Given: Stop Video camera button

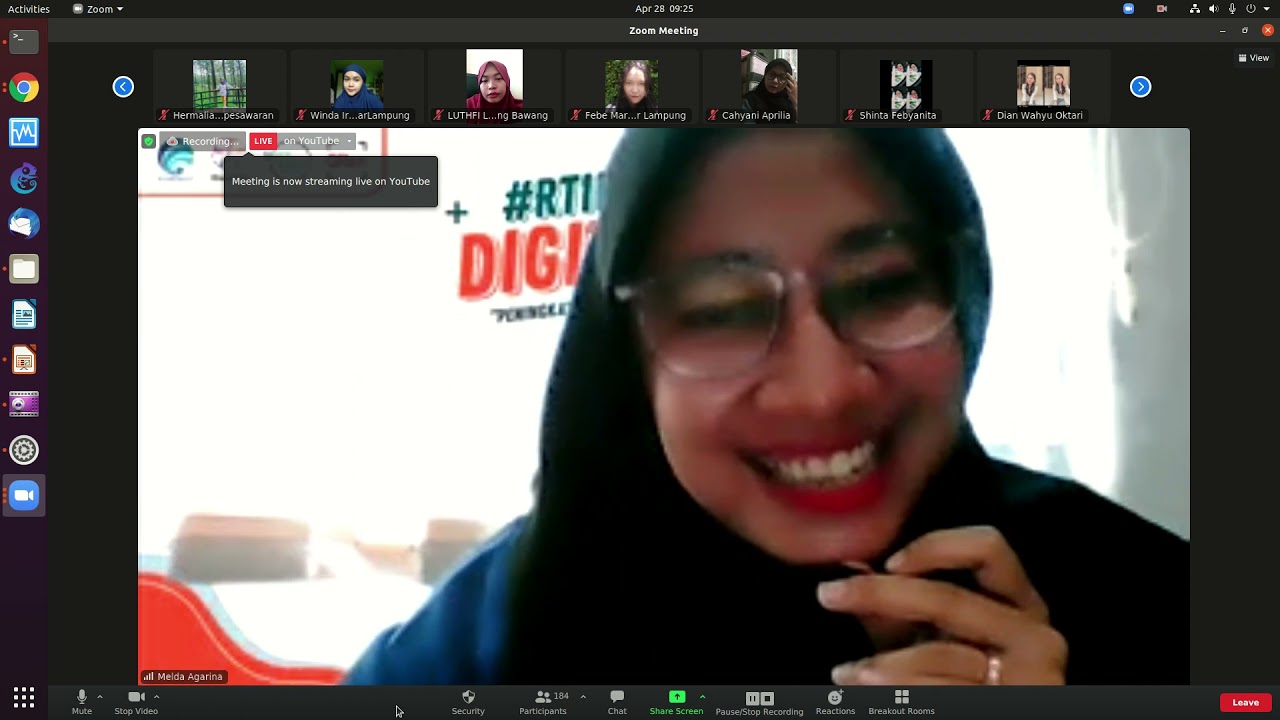Looking at the screenshot, I should pos(136,702).
